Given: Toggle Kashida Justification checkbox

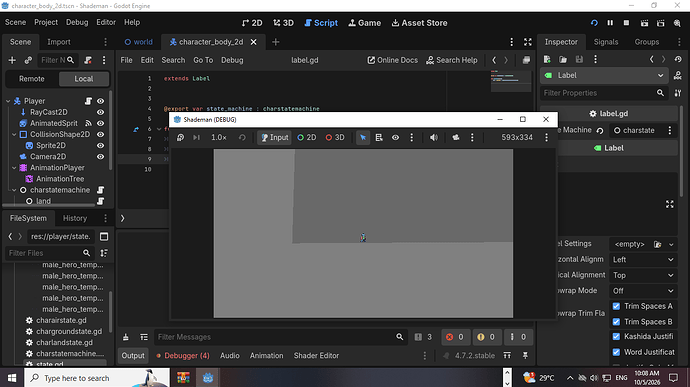Looking at the screenshot, I should point(616,336).
